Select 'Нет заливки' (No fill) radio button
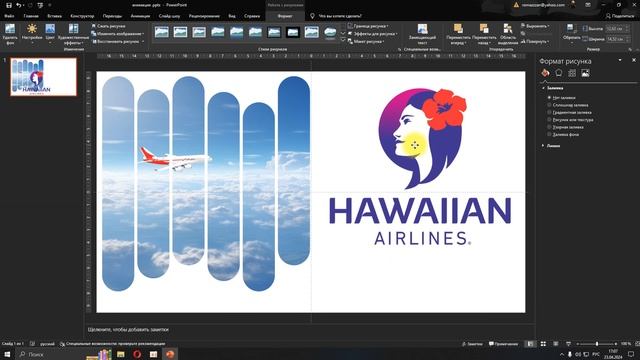Screen dimensions: 640x360 (549, 98)
